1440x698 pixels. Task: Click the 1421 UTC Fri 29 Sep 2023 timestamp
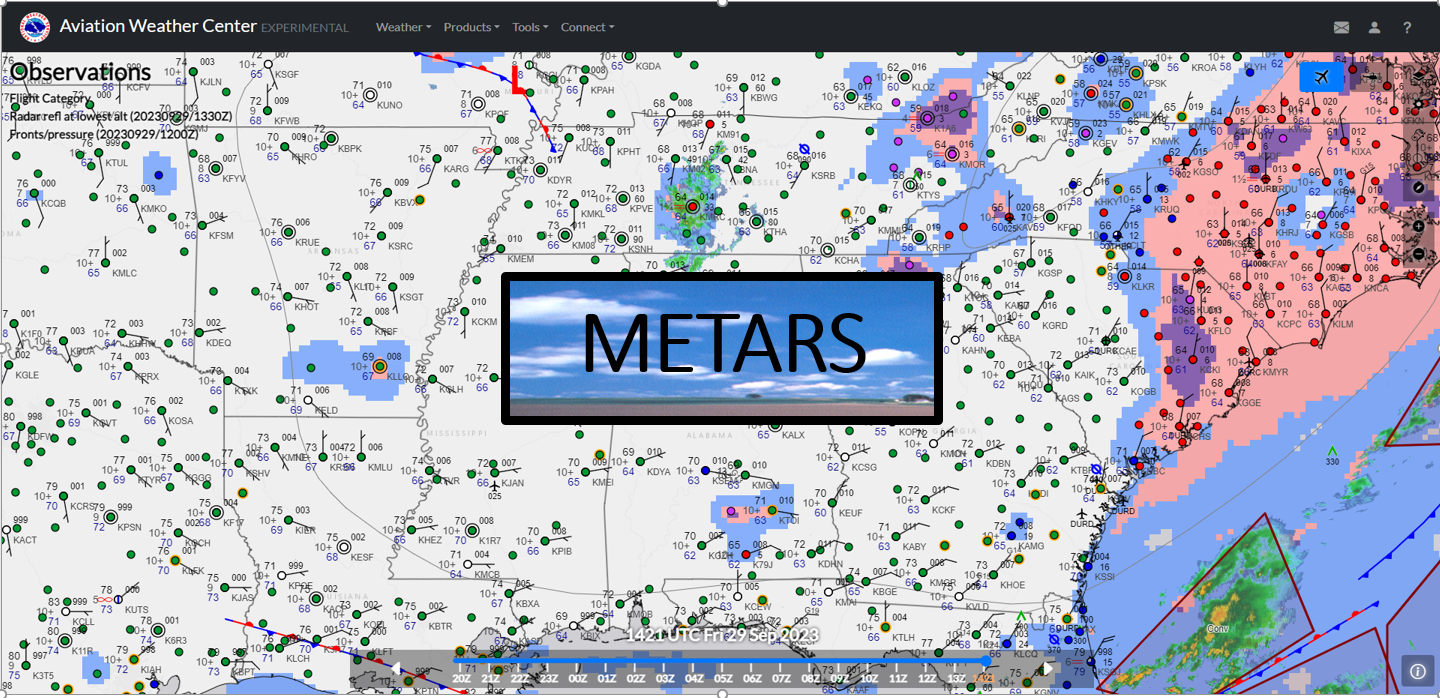tap(722, 635)
